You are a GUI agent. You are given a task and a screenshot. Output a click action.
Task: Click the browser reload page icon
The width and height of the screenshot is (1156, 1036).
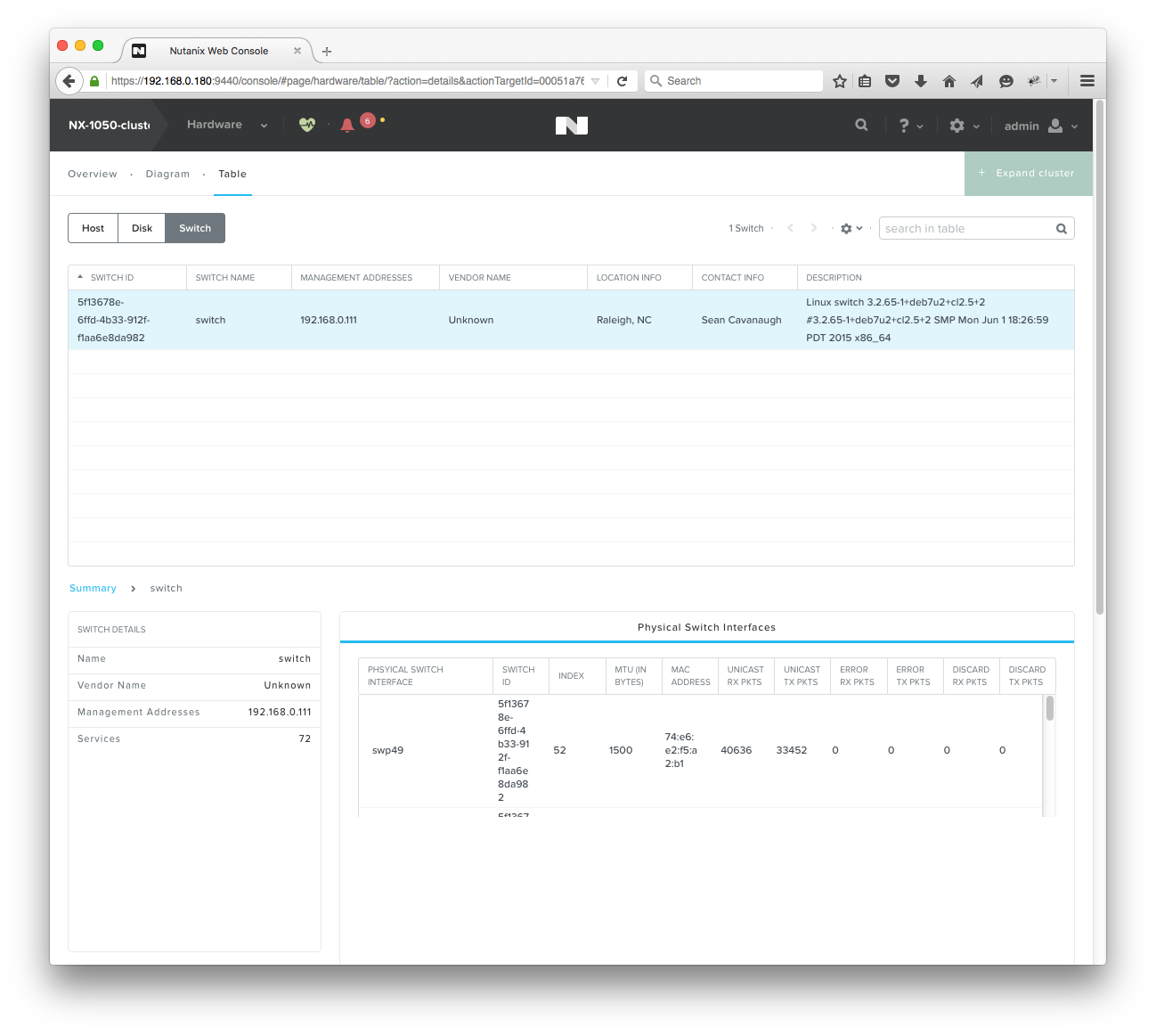(x=623, y=81)
